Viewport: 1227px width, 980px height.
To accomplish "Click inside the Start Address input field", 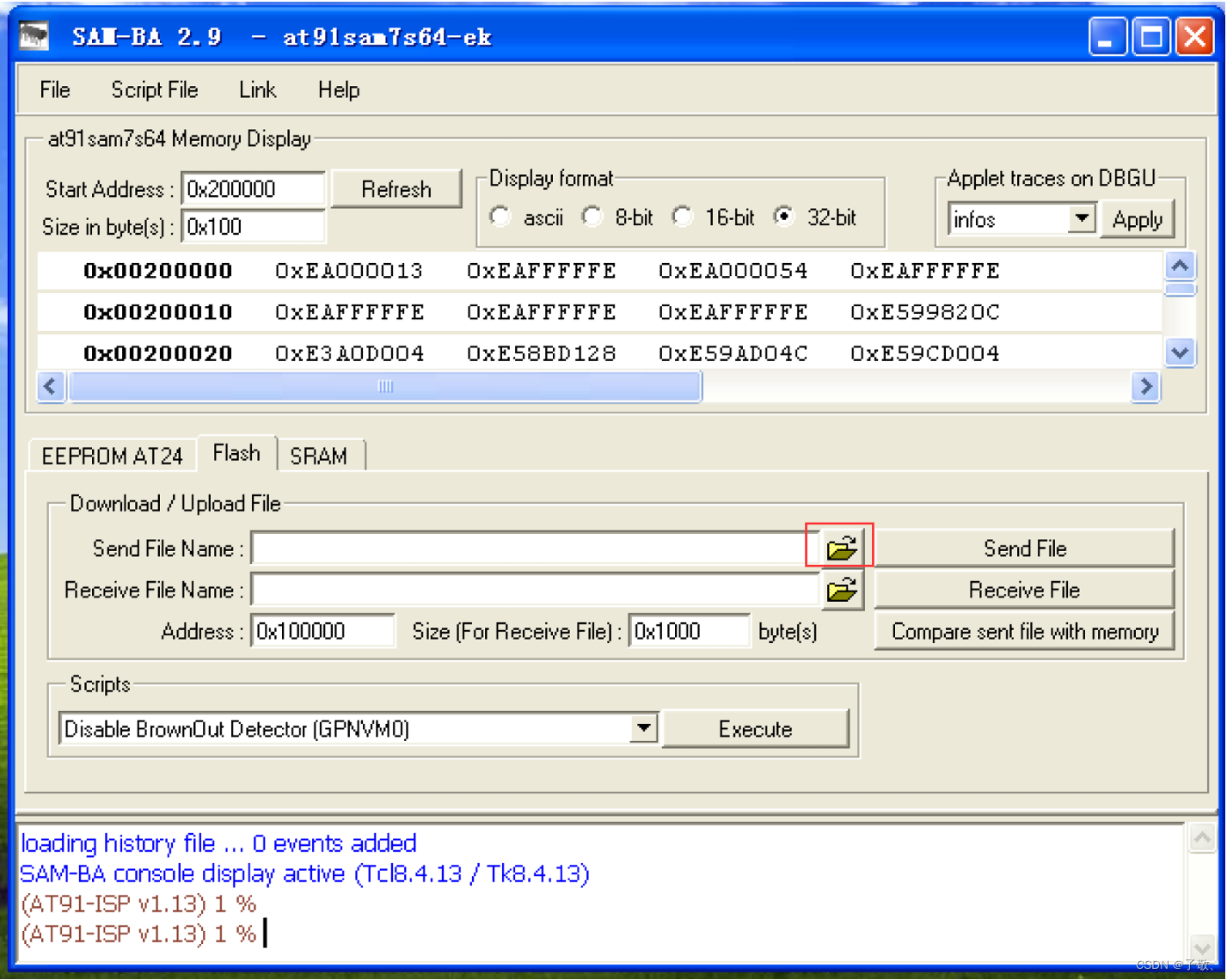I will tap(252, 189).
